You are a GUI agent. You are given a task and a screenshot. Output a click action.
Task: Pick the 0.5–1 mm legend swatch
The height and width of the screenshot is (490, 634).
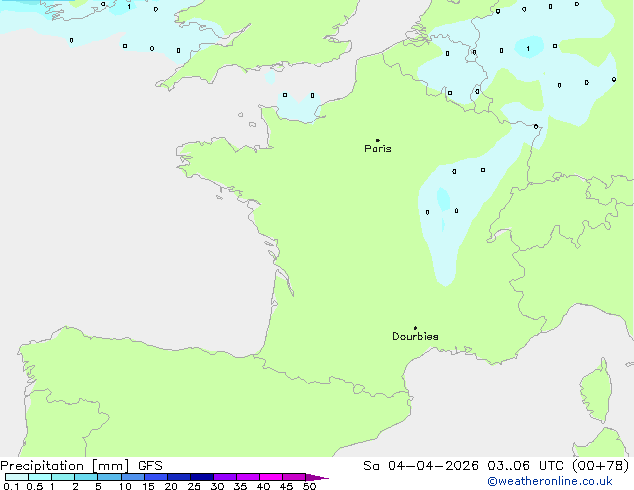(40, 477)
